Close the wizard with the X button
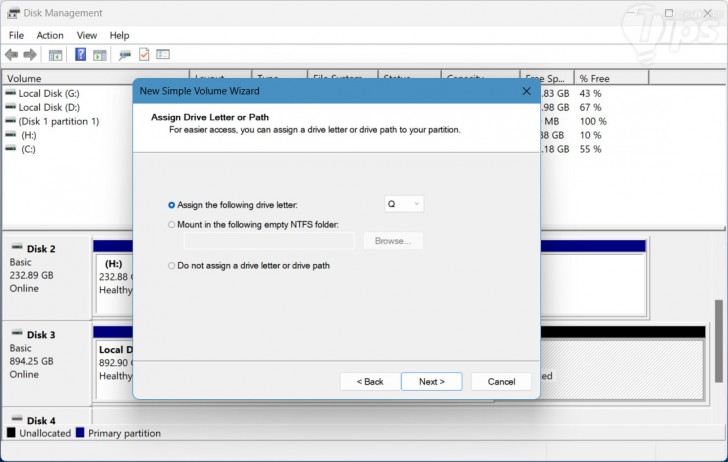The image size is (728, 462). click(526, 91)
